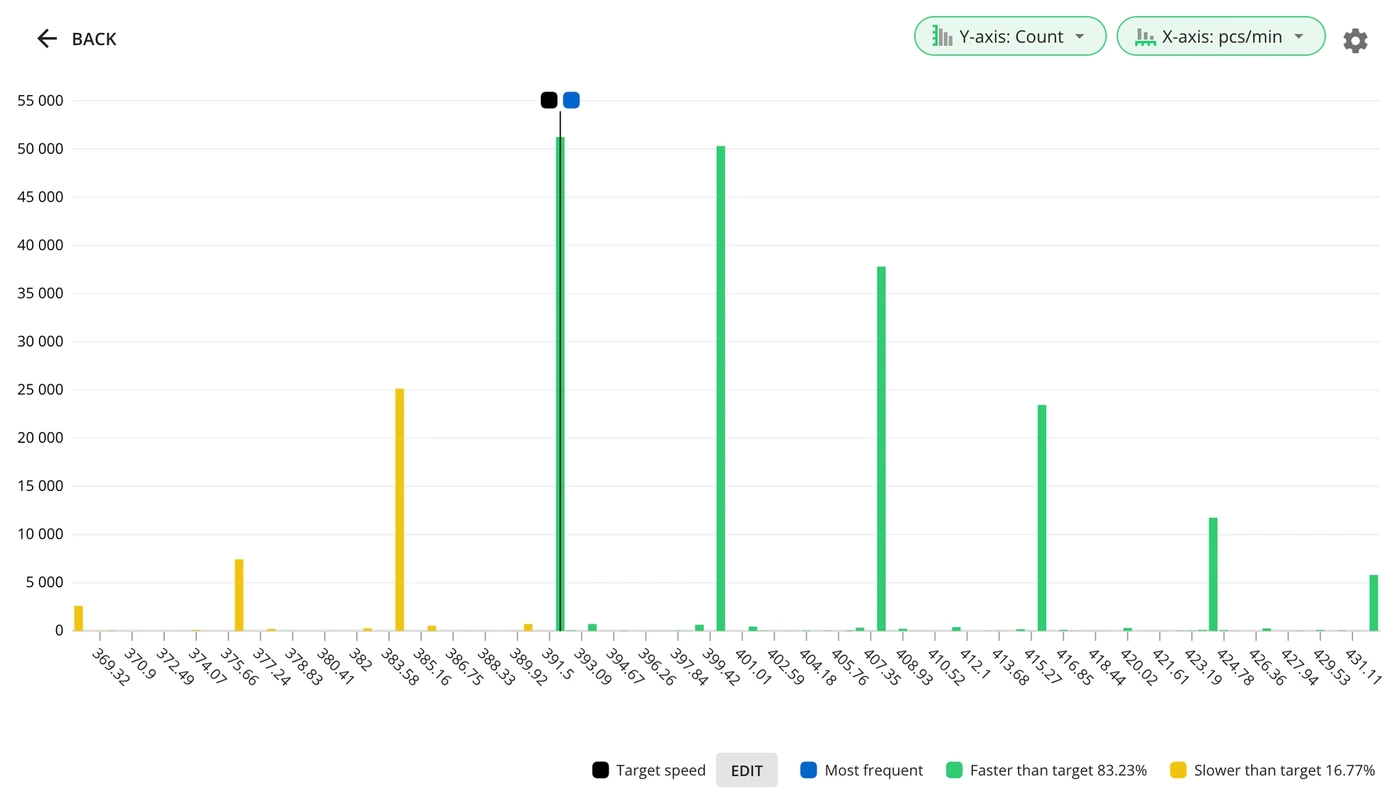The image size is (1400, 804).
Task: Select Faster than target 83.23% label
Action: pyautogui.click(x=1058, y=770)
